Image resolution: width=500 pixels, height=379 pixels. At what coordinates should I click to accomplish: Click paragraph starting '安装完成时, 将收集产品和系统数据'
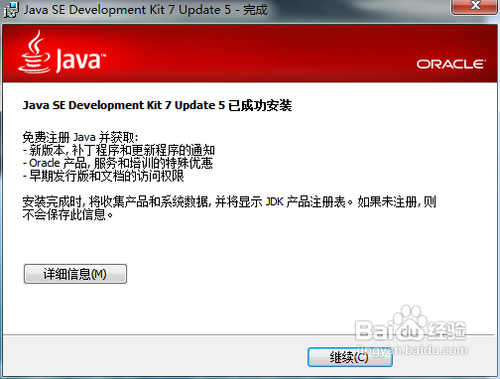point(229,208)
